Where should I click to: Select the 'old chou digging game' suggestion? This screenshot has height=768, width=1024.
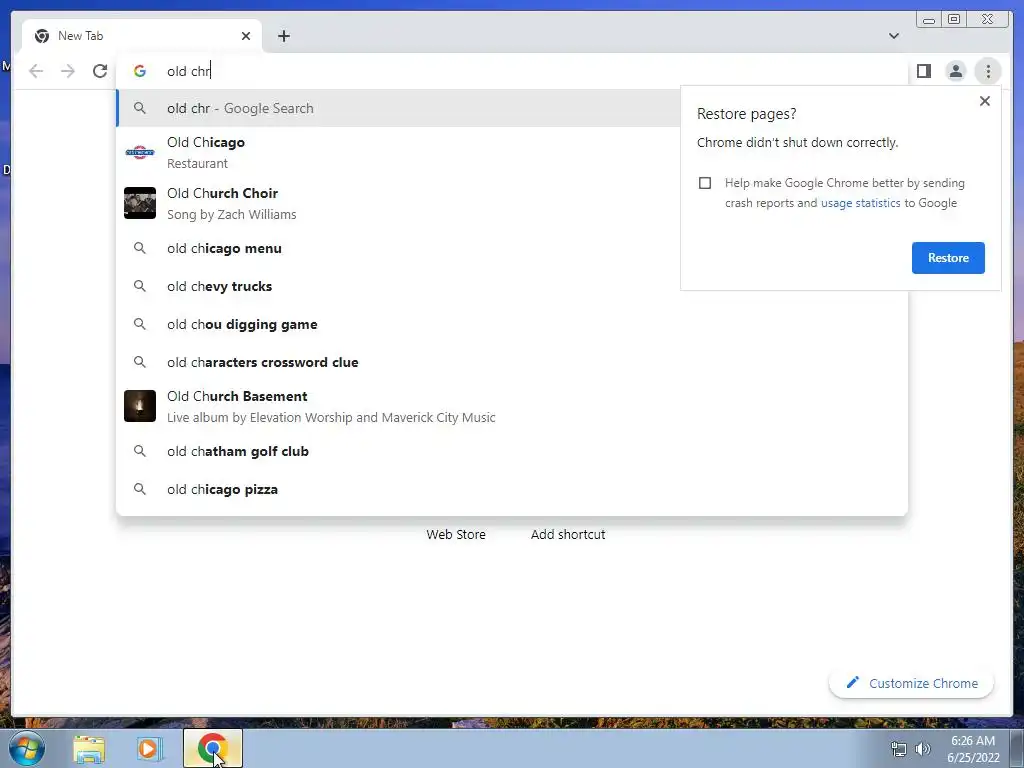click(x=511, y=324)
